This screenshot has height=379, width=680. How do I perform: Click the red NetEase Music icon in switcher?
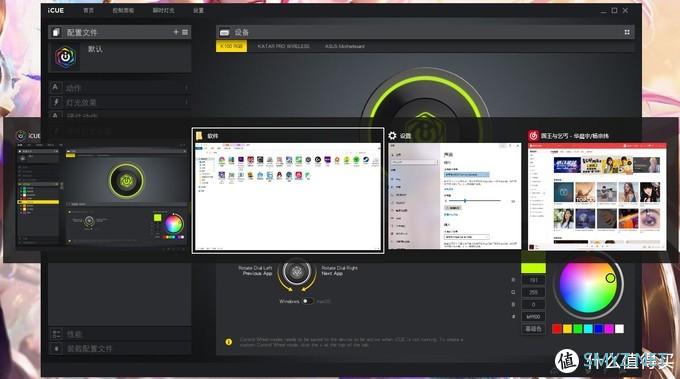(533, 136)
